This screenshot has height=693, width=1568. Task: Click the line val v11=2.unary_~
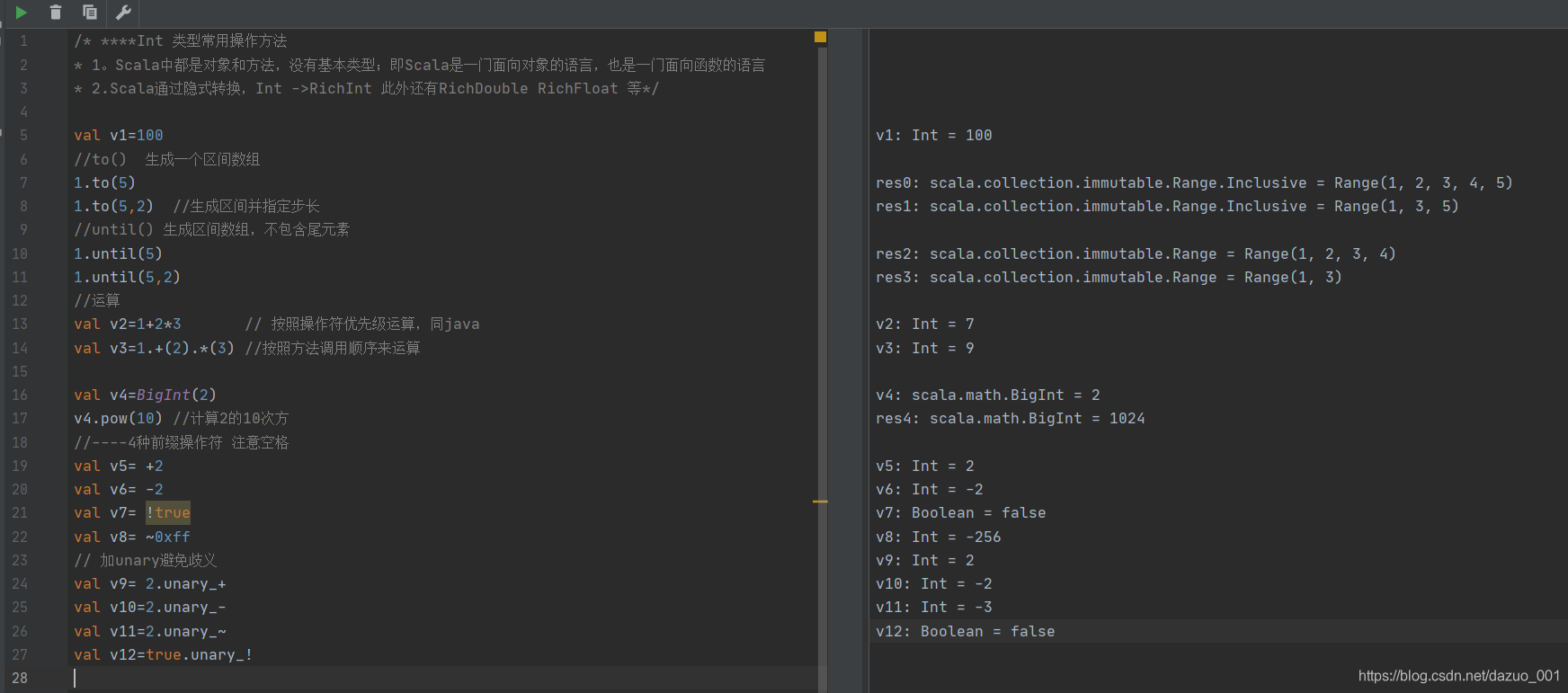point(150,631)
